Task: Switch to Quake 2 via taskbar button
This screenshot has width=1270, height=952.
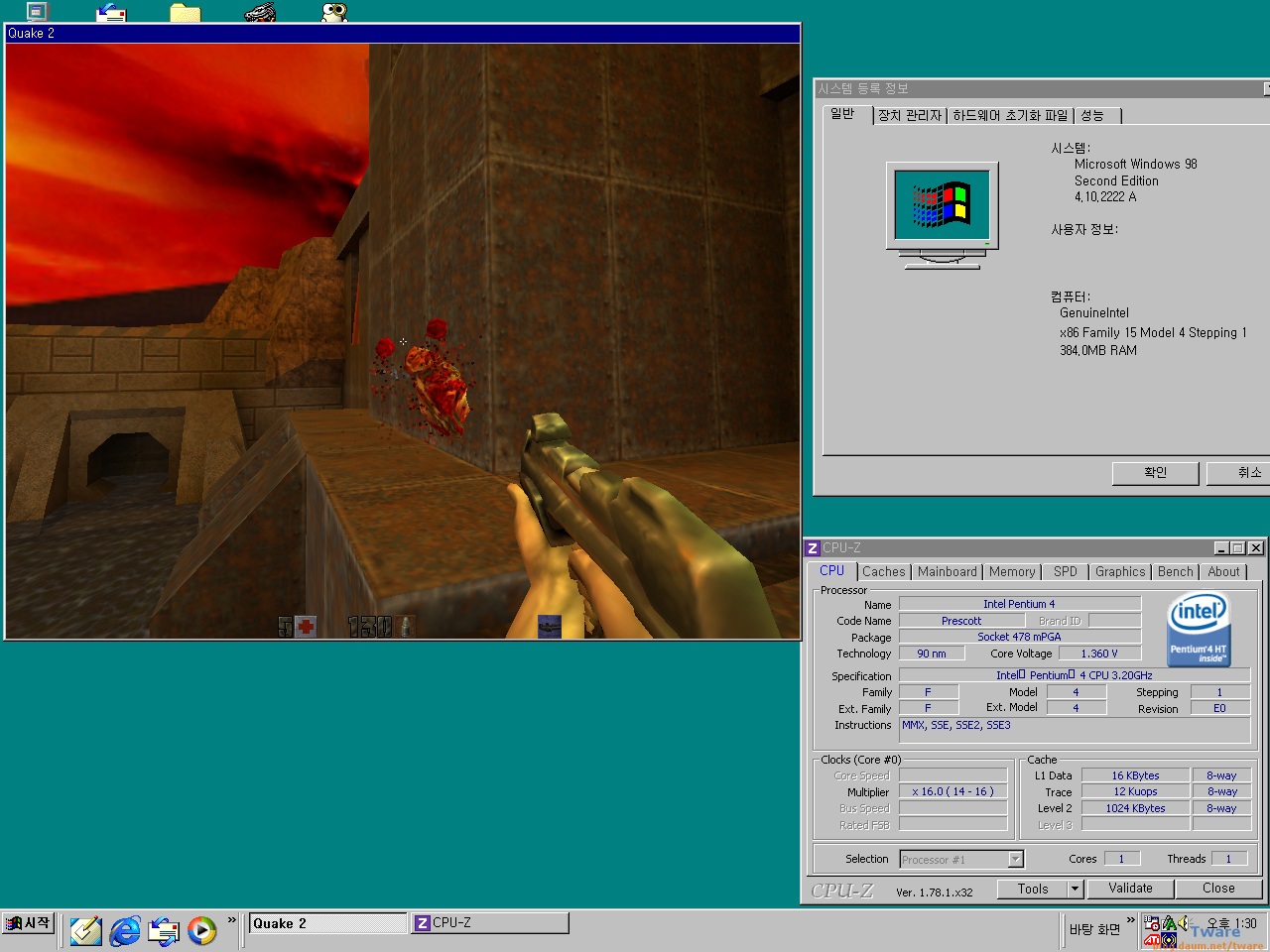Action: [x=327, y=923]
